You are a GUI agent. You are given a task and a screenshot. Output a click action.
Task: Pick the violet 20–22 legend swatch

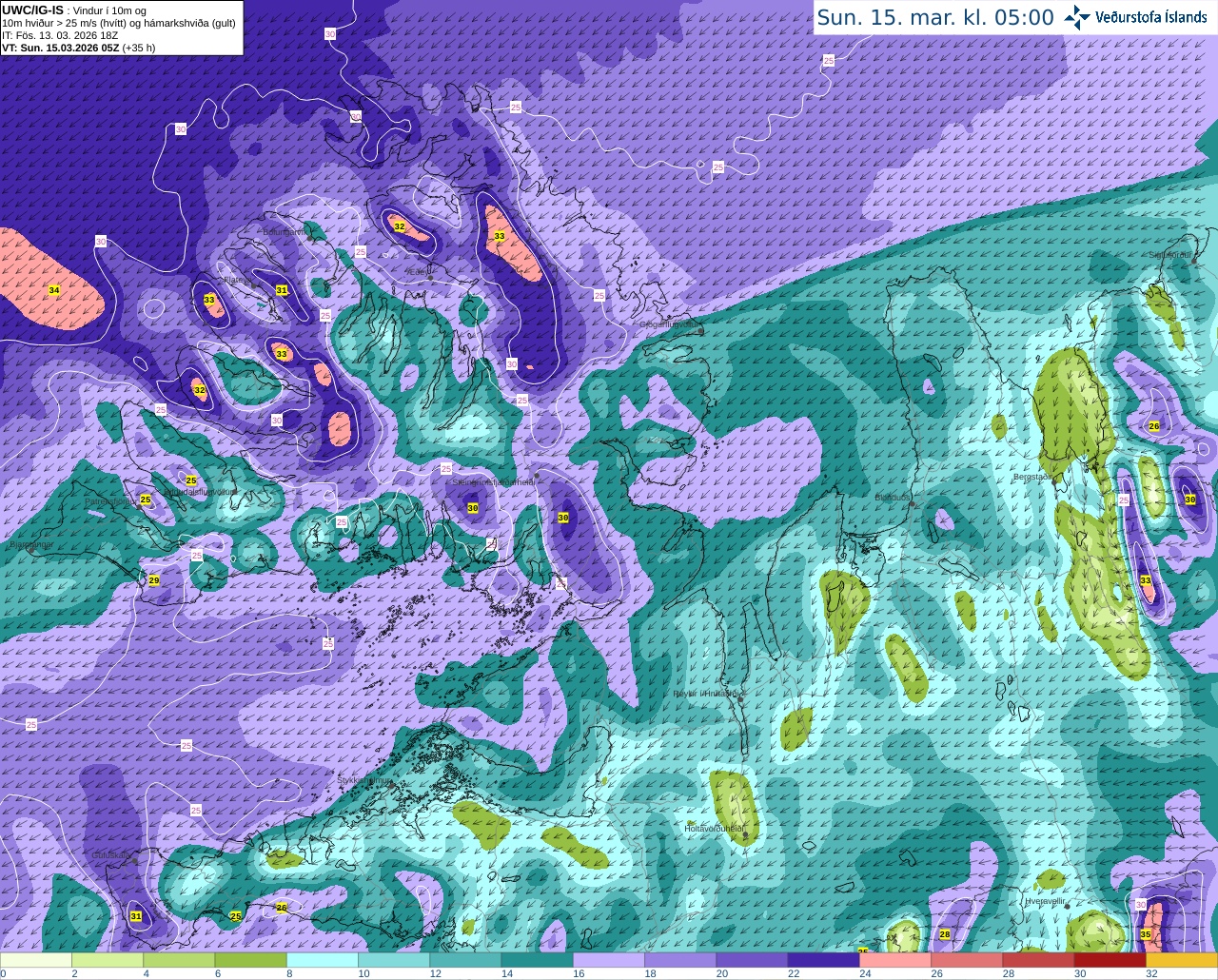pos(752,960)
